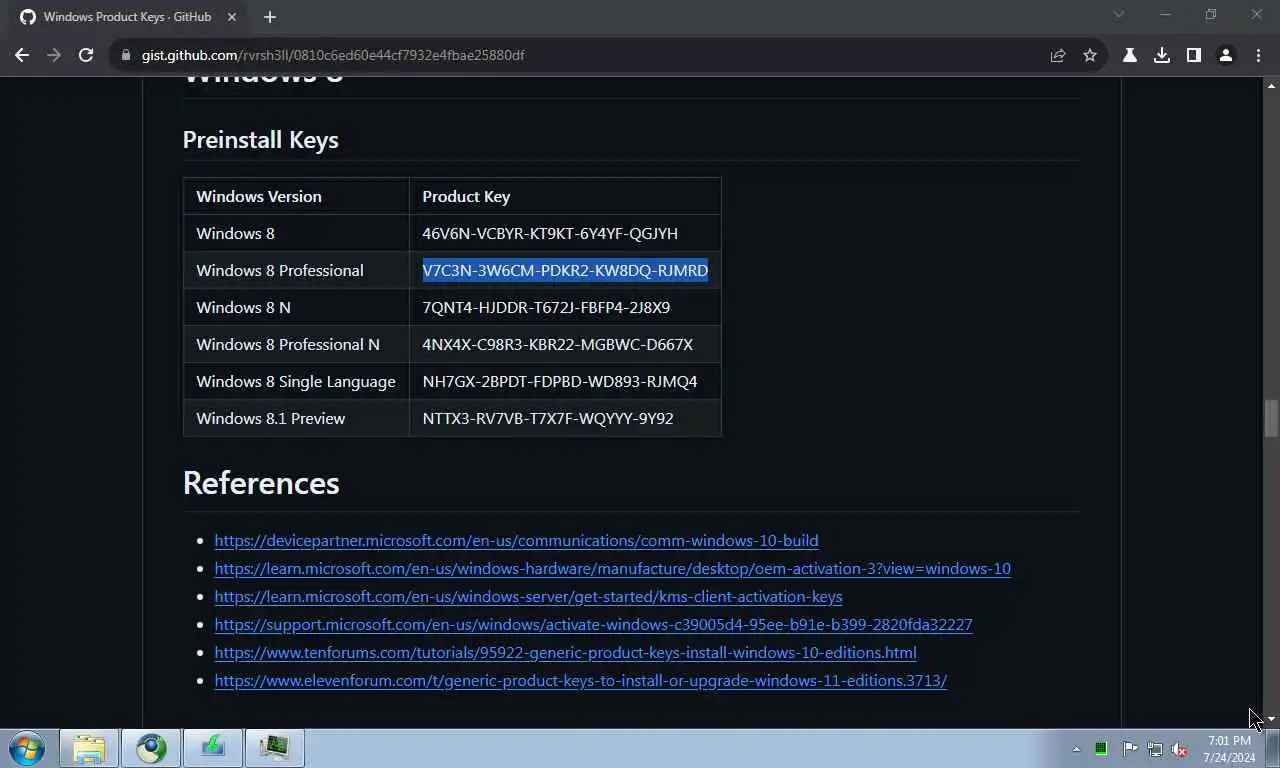
Task: Click the key 4NX4X-C98R3-KBR22-MGBWC-D667X
Action: click(x=557, y=344)
